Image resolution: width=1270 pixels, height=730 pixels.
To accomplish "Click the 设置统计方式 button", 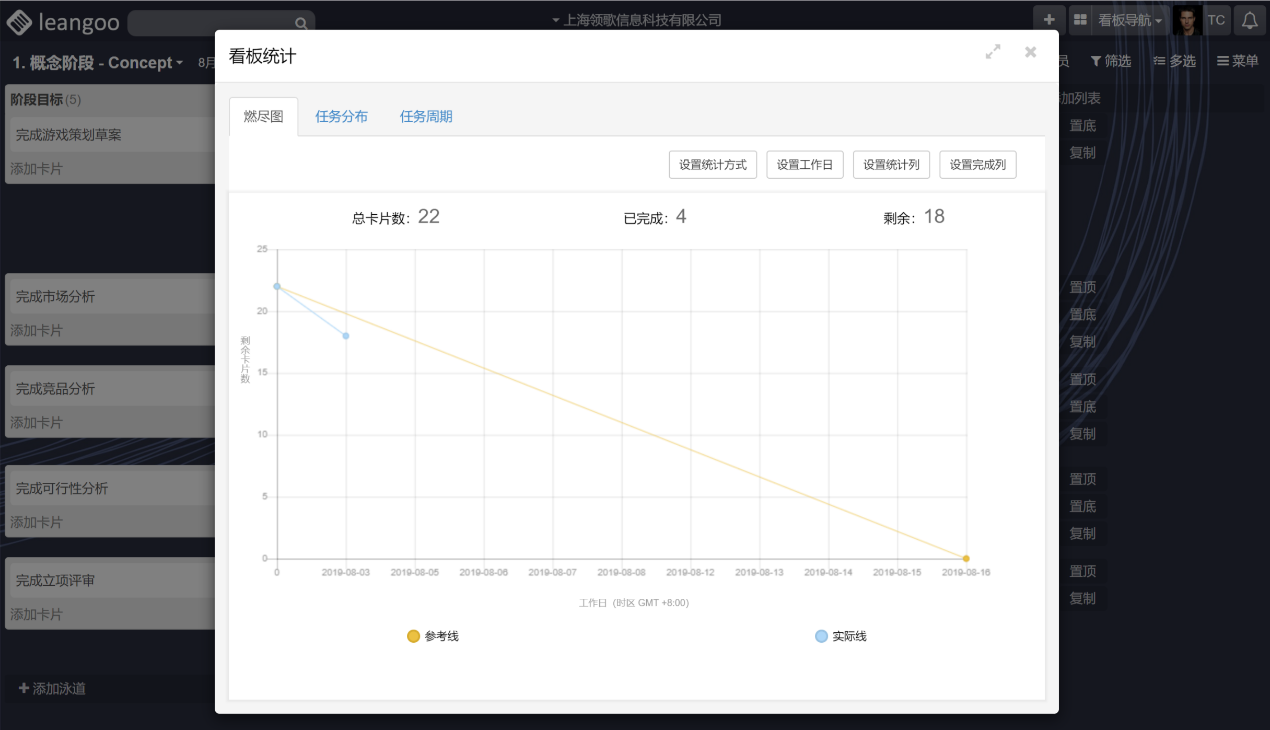I will [x=712, y=165].
